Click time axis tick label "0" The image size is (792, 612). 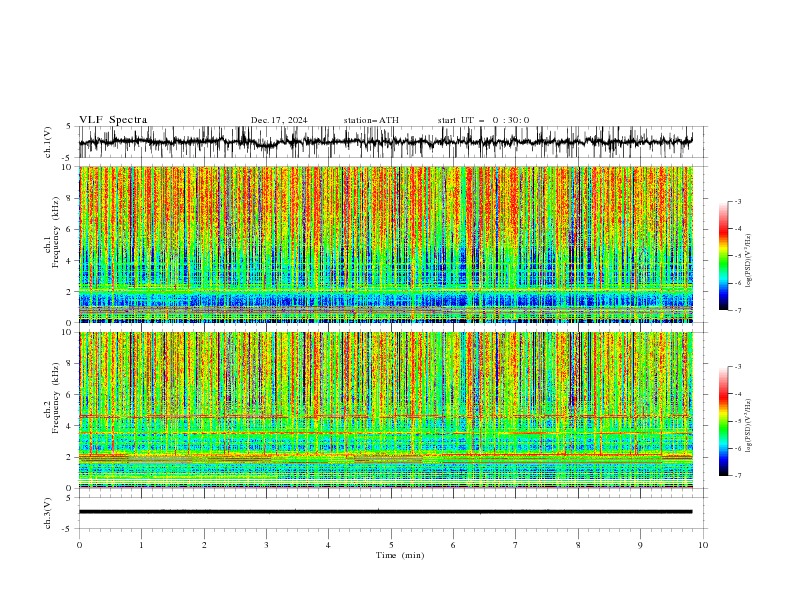(79, 545)
